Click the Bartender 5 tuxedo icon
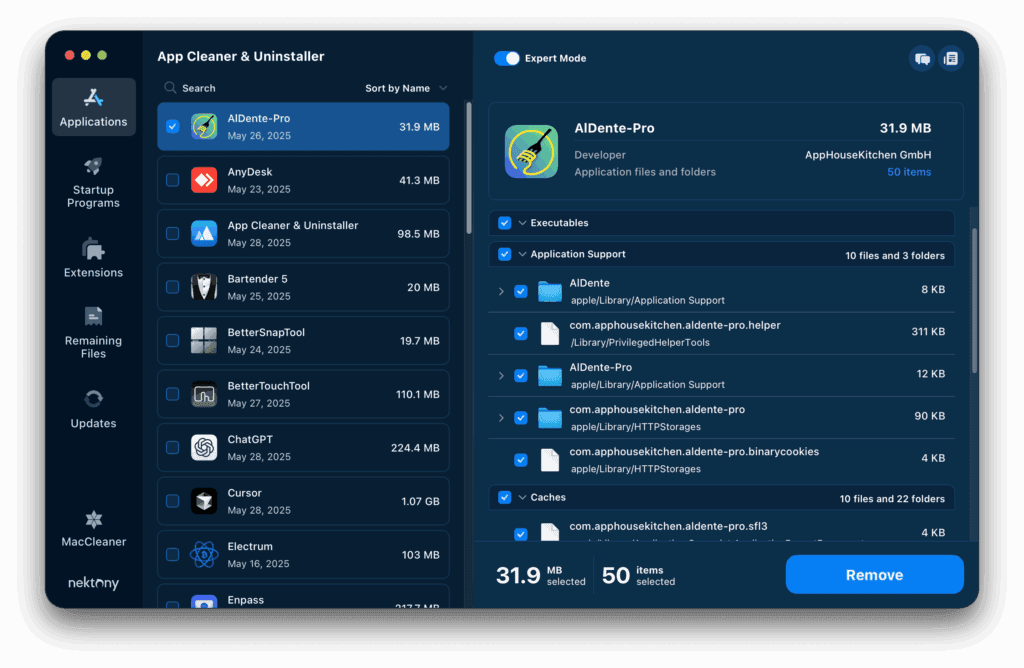Screen dimensions: 1024x668 point(204,287)
